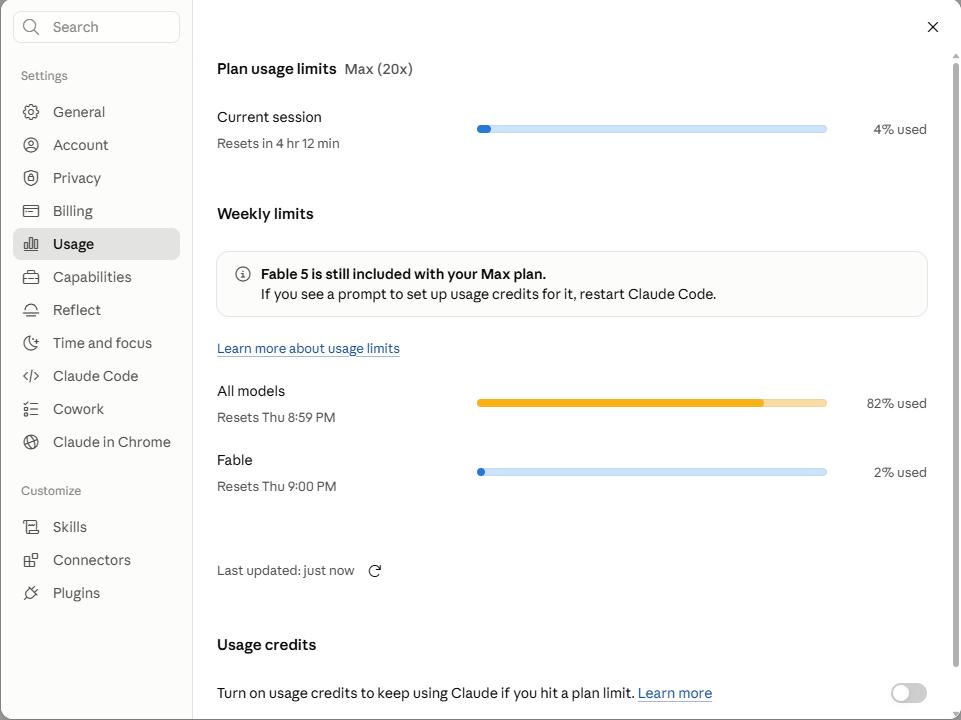Open the Plugins page

[x=96, y=593]
